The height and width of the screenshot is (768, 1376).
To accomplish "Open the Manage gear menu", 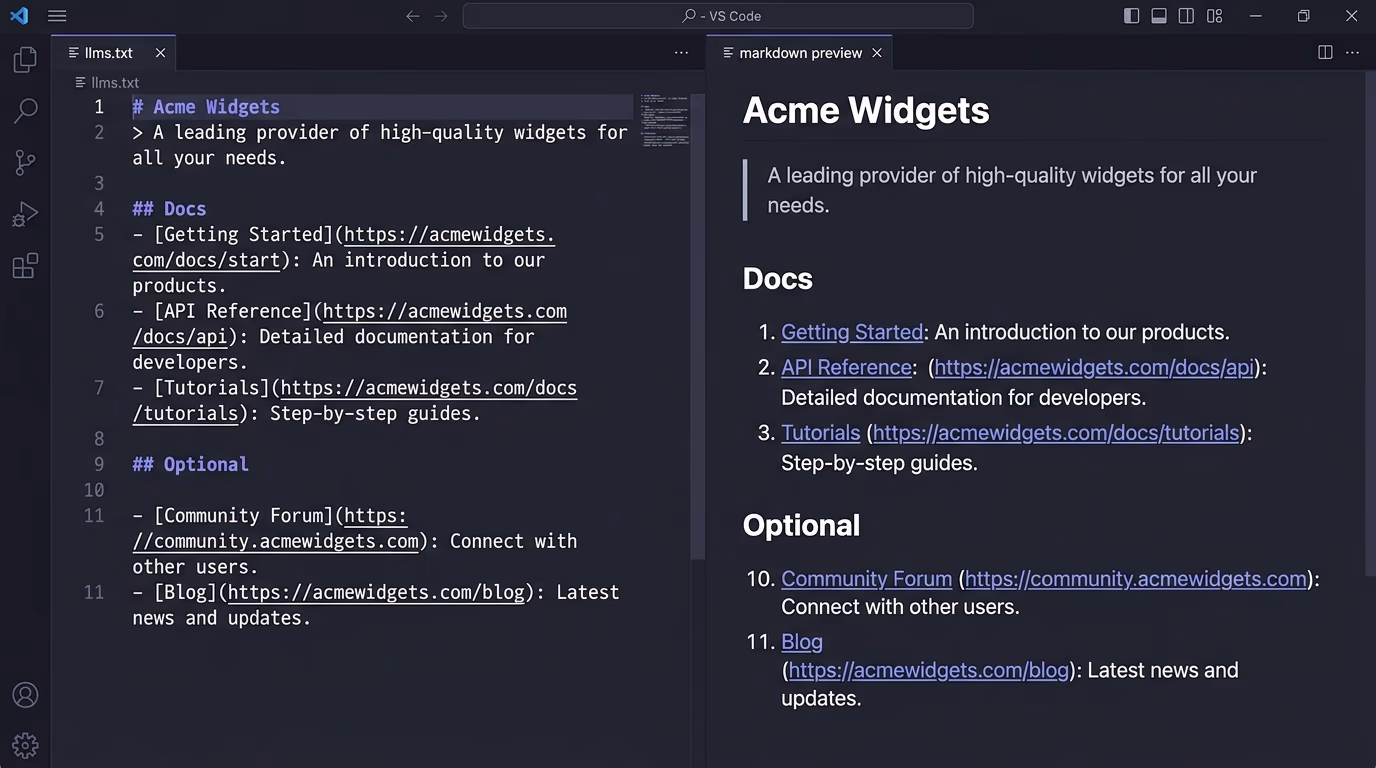I will click(25, 745).
